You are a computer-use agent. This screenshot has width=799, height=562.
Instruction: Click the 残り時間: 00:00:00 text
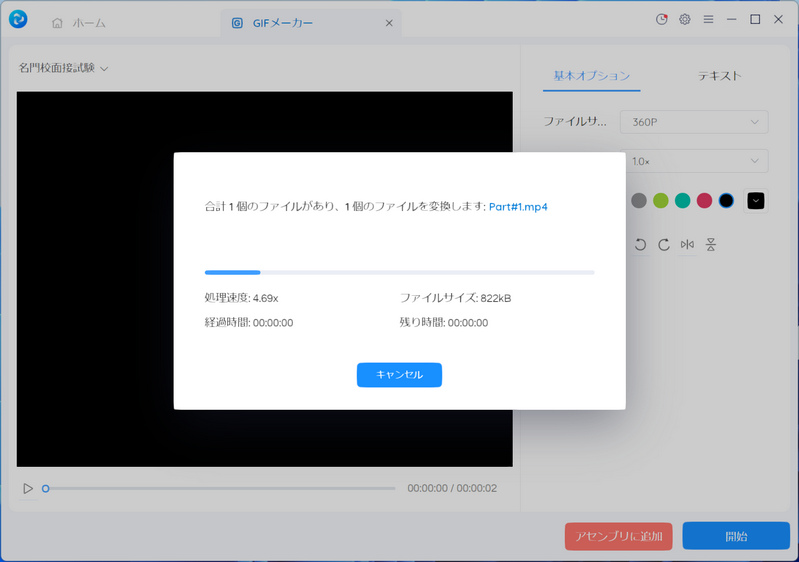coord(443,323)
